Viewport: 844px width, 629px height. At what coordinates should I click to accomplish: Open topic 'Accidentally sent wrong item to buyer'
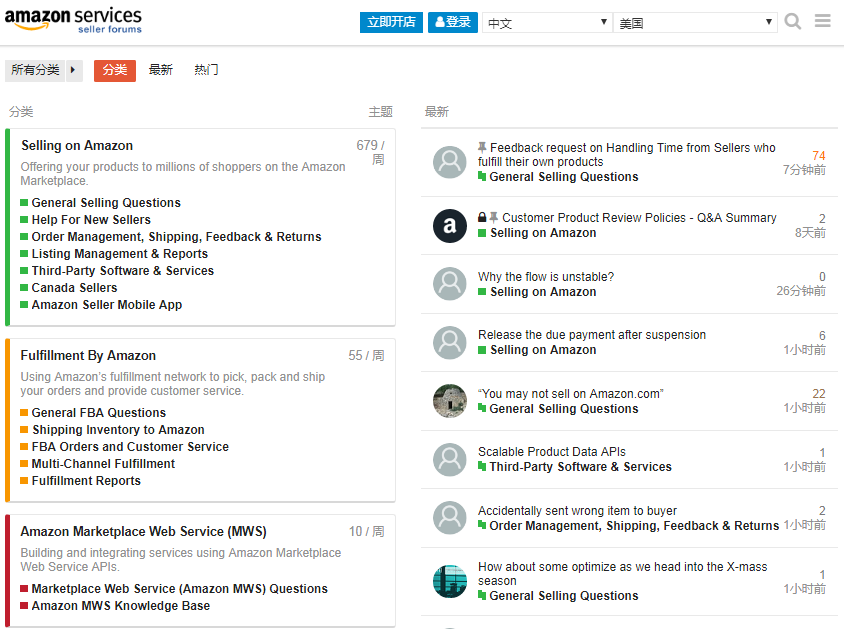pos(577,511)
